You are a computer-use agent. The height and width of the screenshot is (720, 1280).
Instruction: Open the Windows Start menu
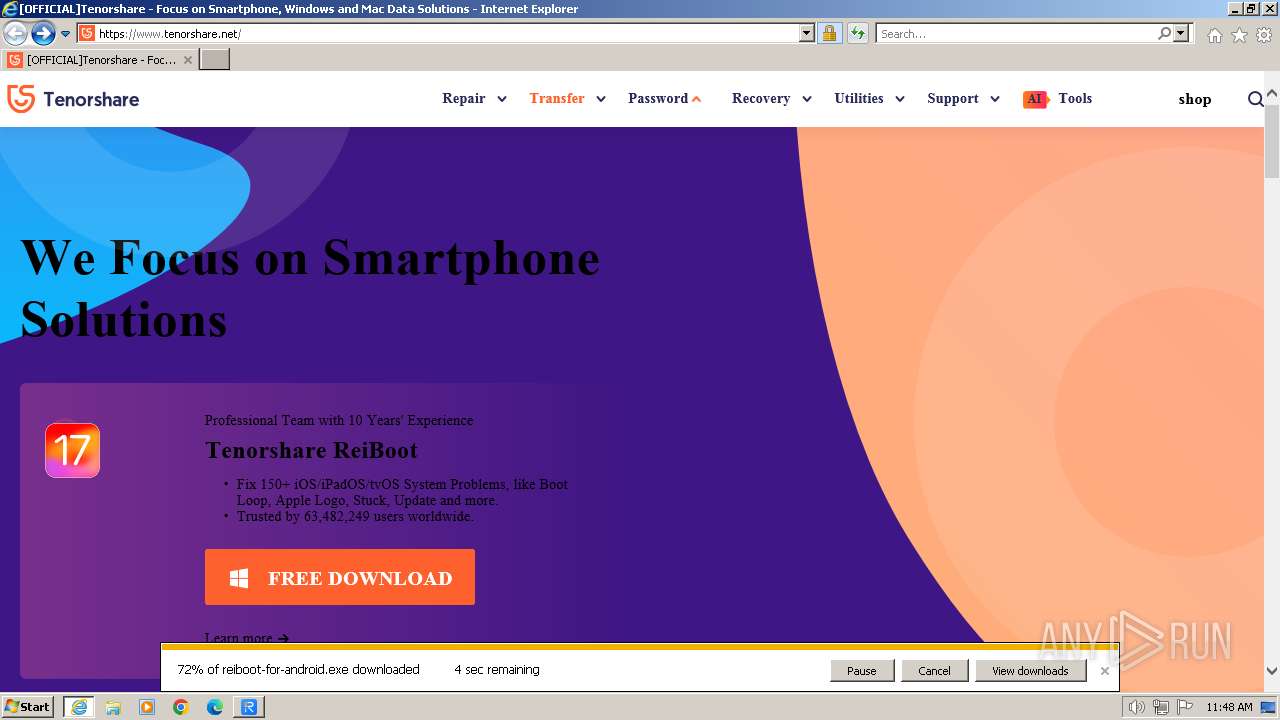tap(28, 707)
